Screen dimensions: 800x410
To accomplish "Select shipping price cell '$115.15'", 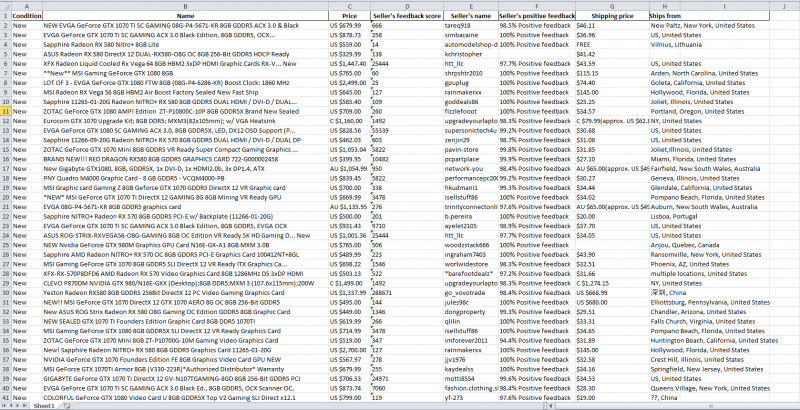I will point(612,73).
